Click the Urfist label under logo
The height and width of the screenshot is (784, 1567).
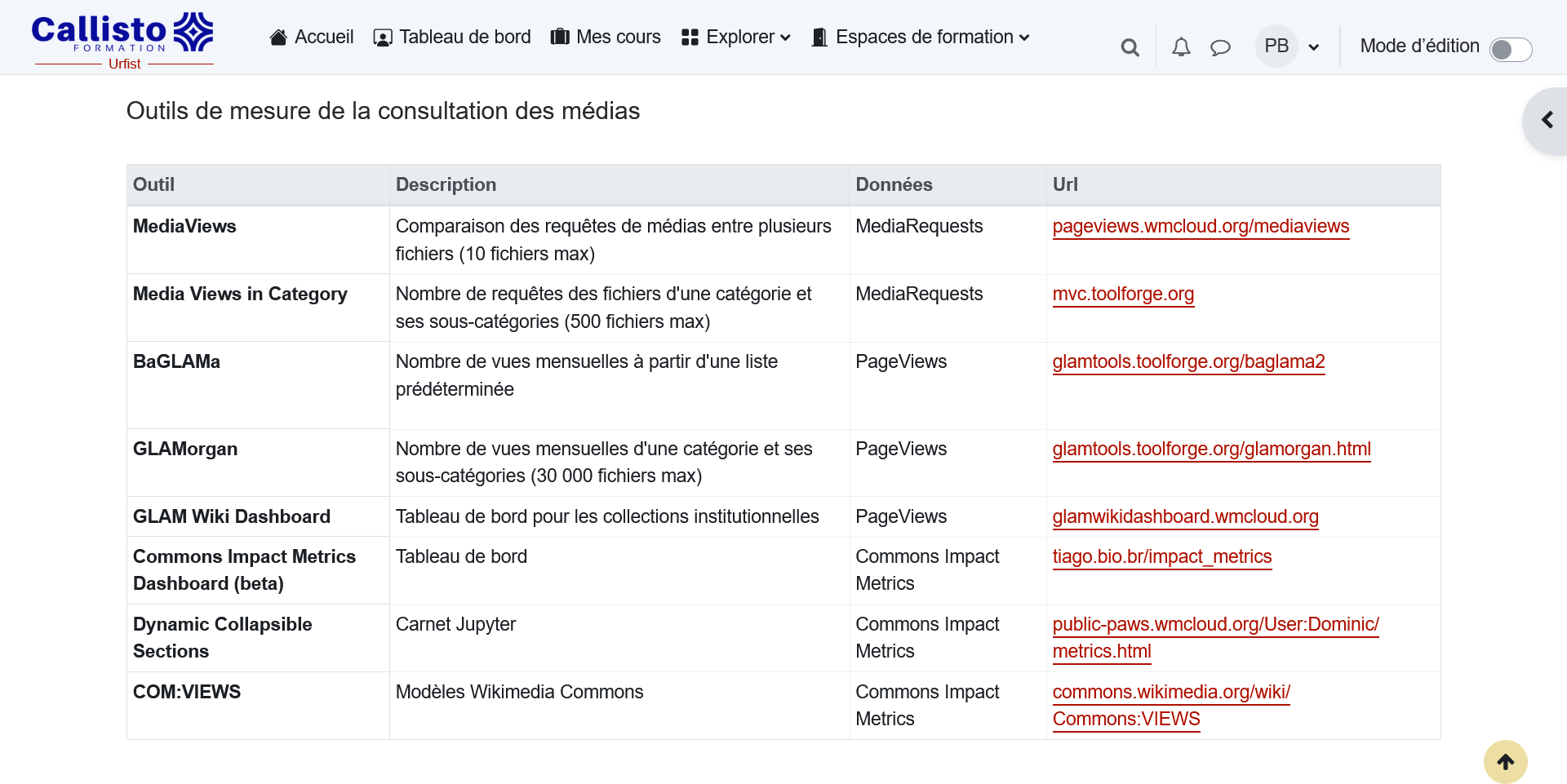(124, 64)
